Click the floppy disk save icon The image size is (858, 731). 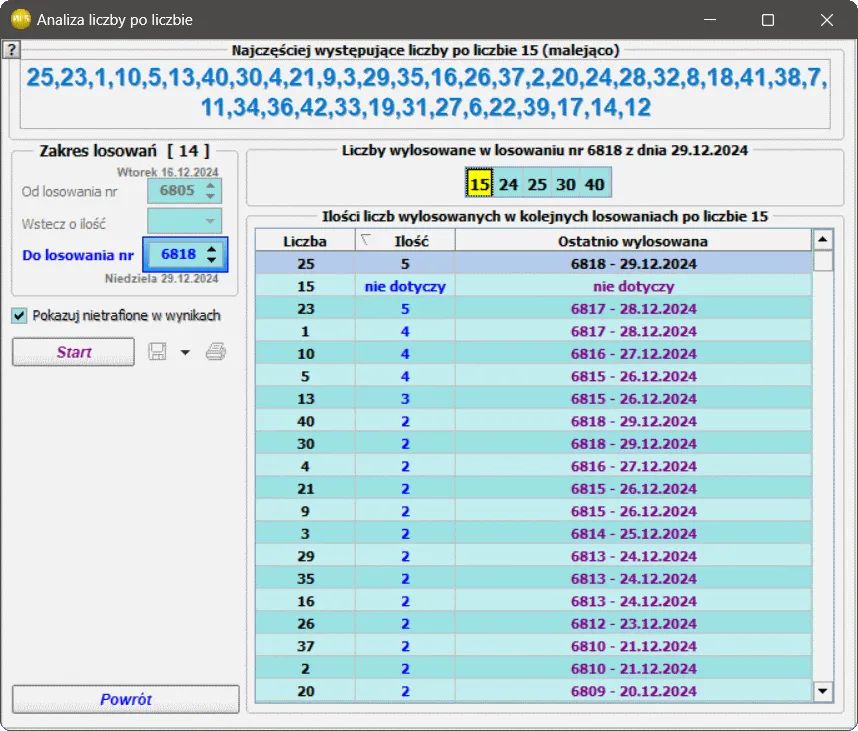click(x=158, y=352)
